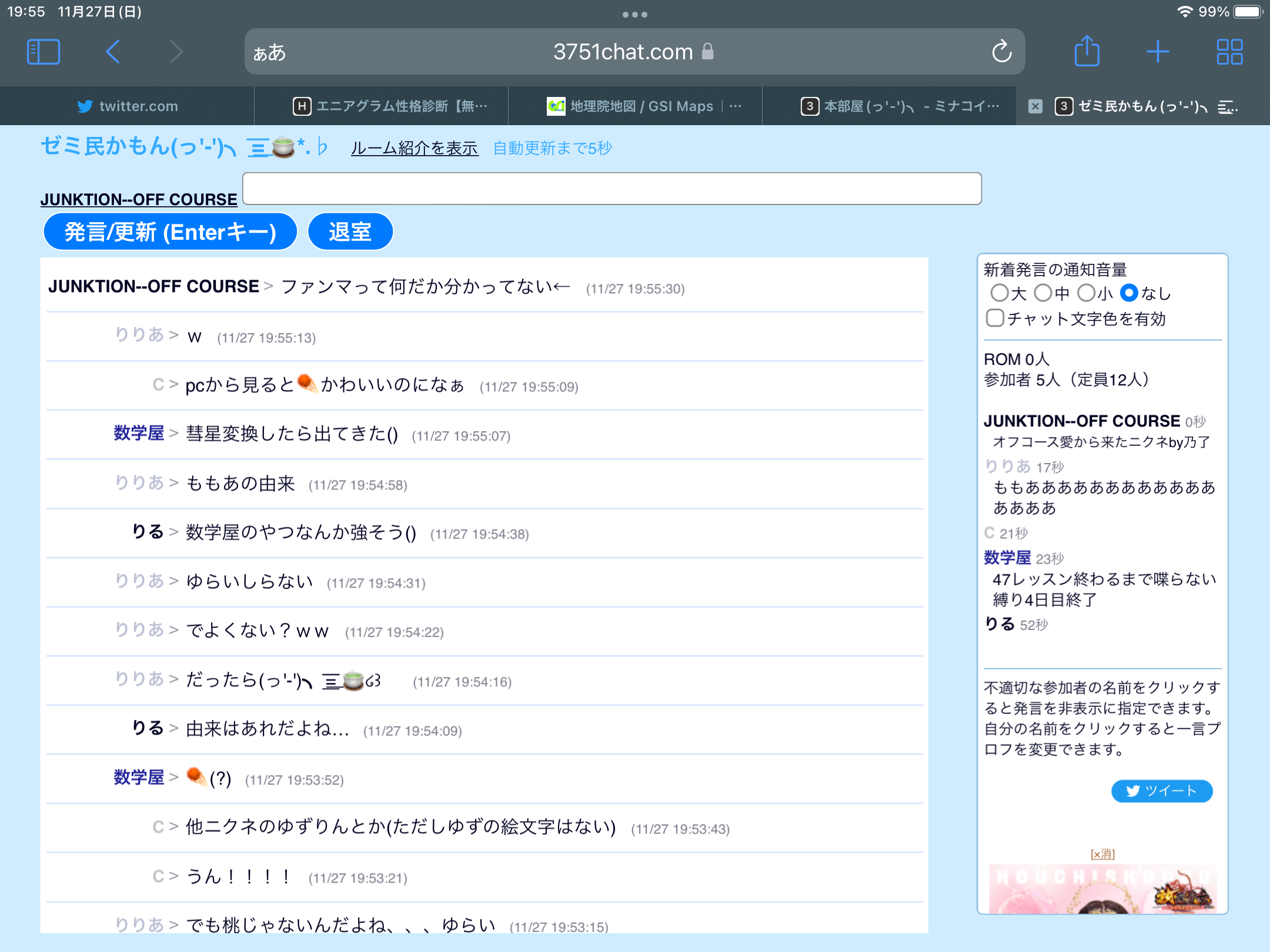Select 大 notification volume radio
The height and width of the screenshot is (952, 1270).
[999, 293]
